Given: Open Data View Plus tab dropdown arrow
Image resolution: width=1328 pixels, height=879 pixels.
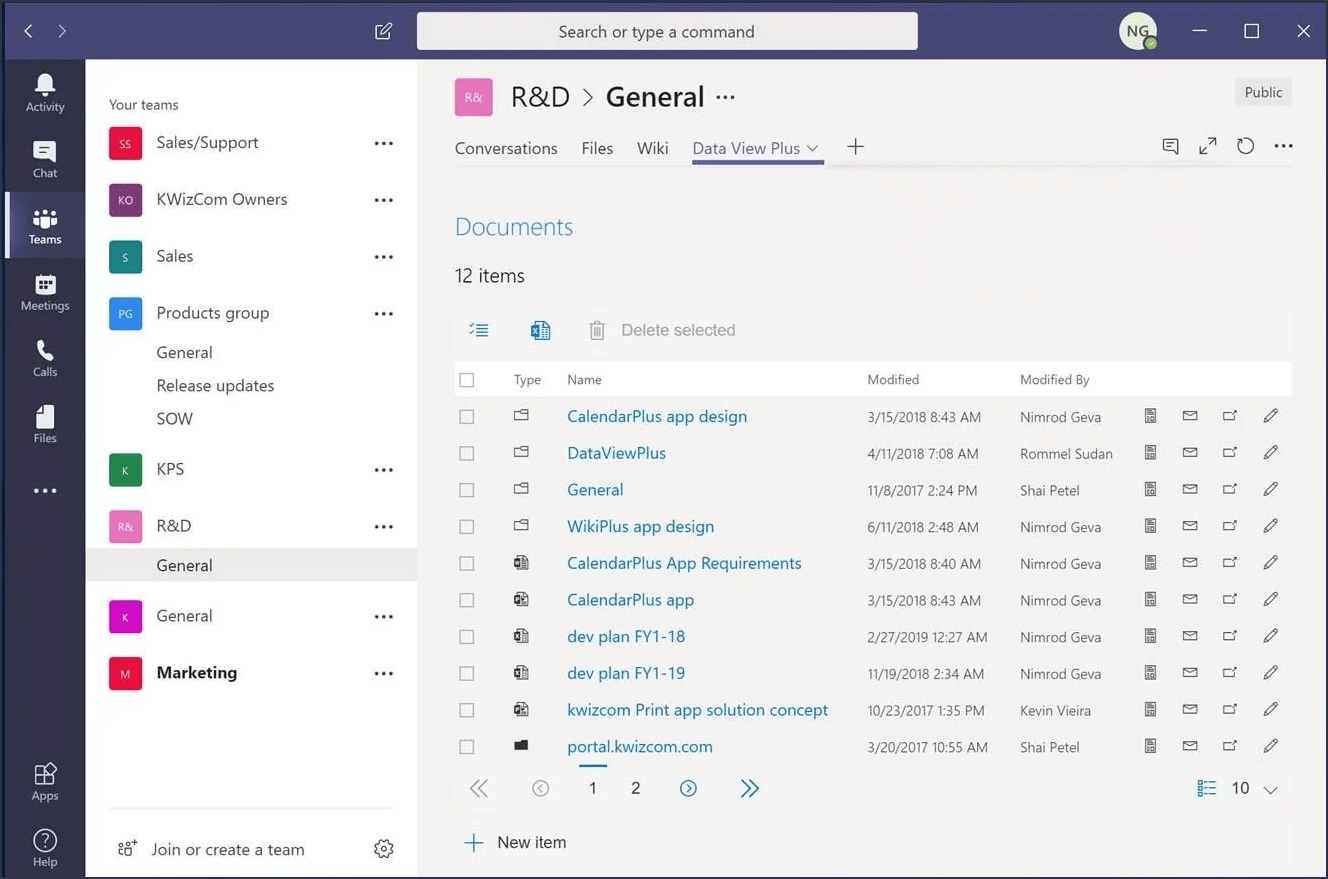Looking at the screenshot, I should click(813, 148).
